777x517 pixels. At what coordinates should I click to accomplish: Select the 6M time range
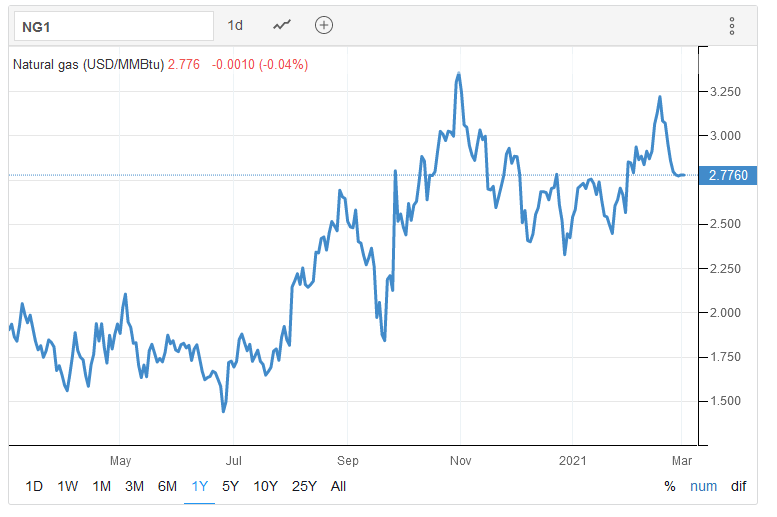point(167,486)
